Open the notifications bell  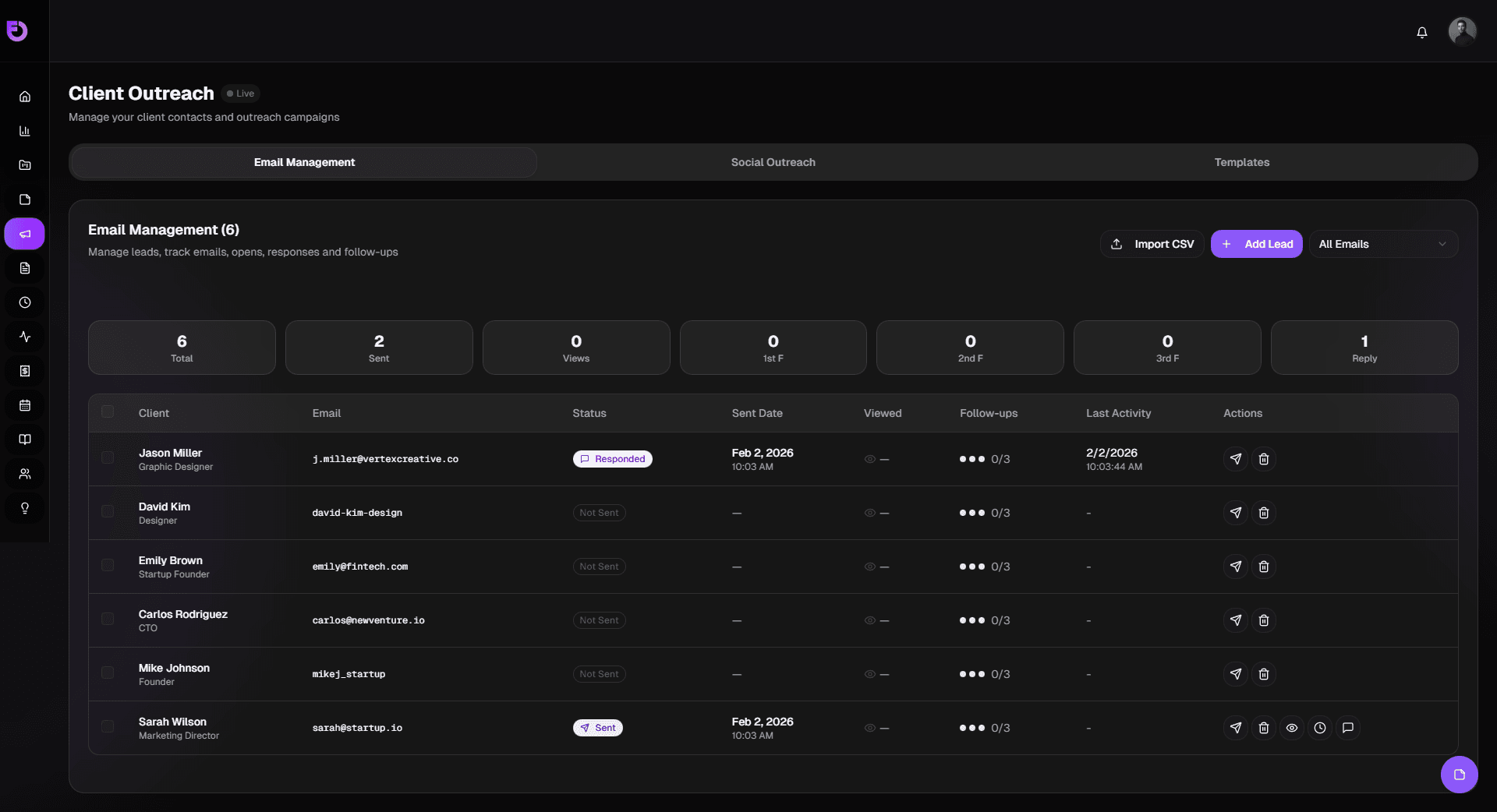[x=1421, y=32]
